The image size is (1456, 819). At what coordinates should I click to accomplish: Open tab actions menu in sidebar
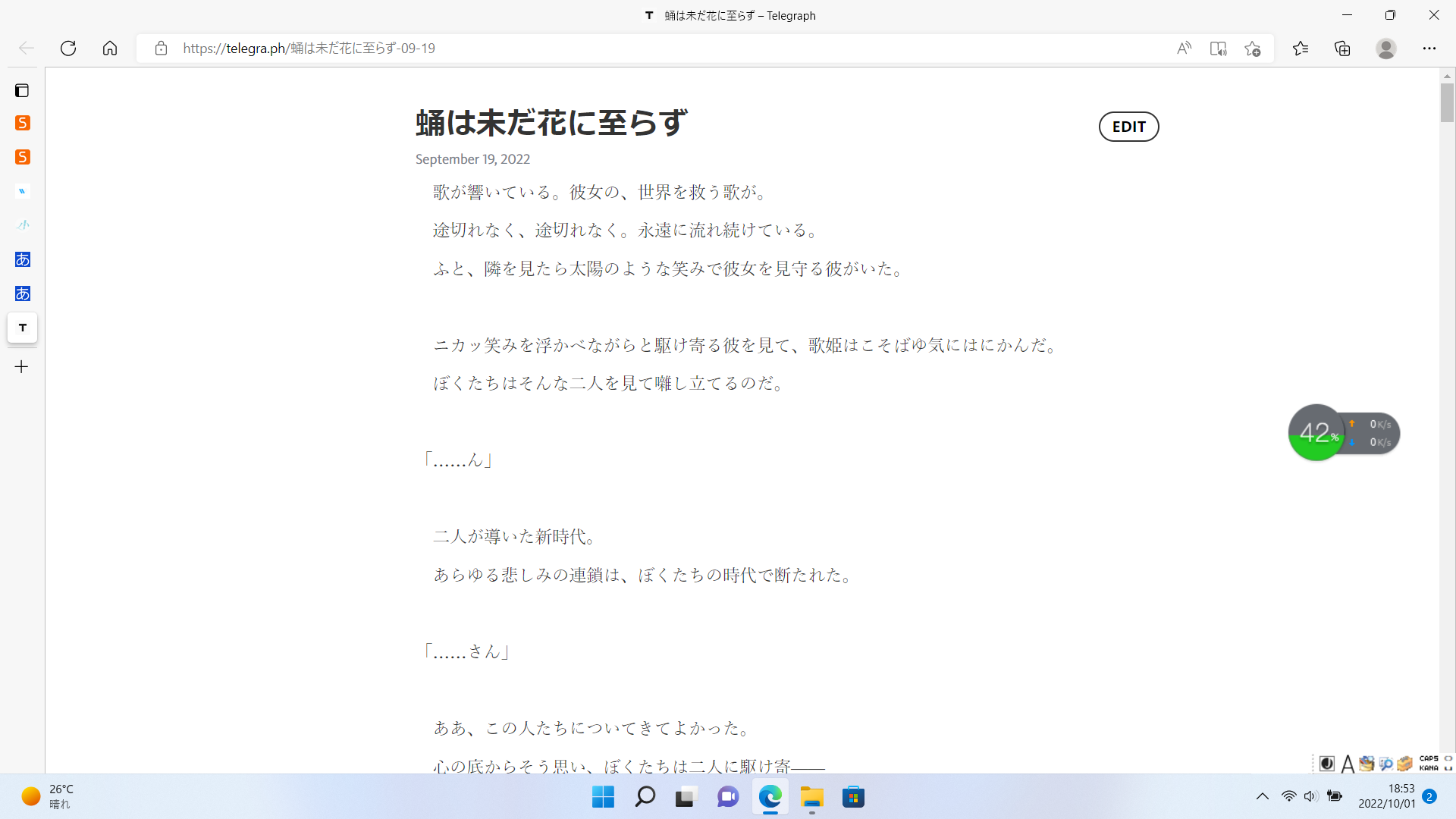(22, 91)
